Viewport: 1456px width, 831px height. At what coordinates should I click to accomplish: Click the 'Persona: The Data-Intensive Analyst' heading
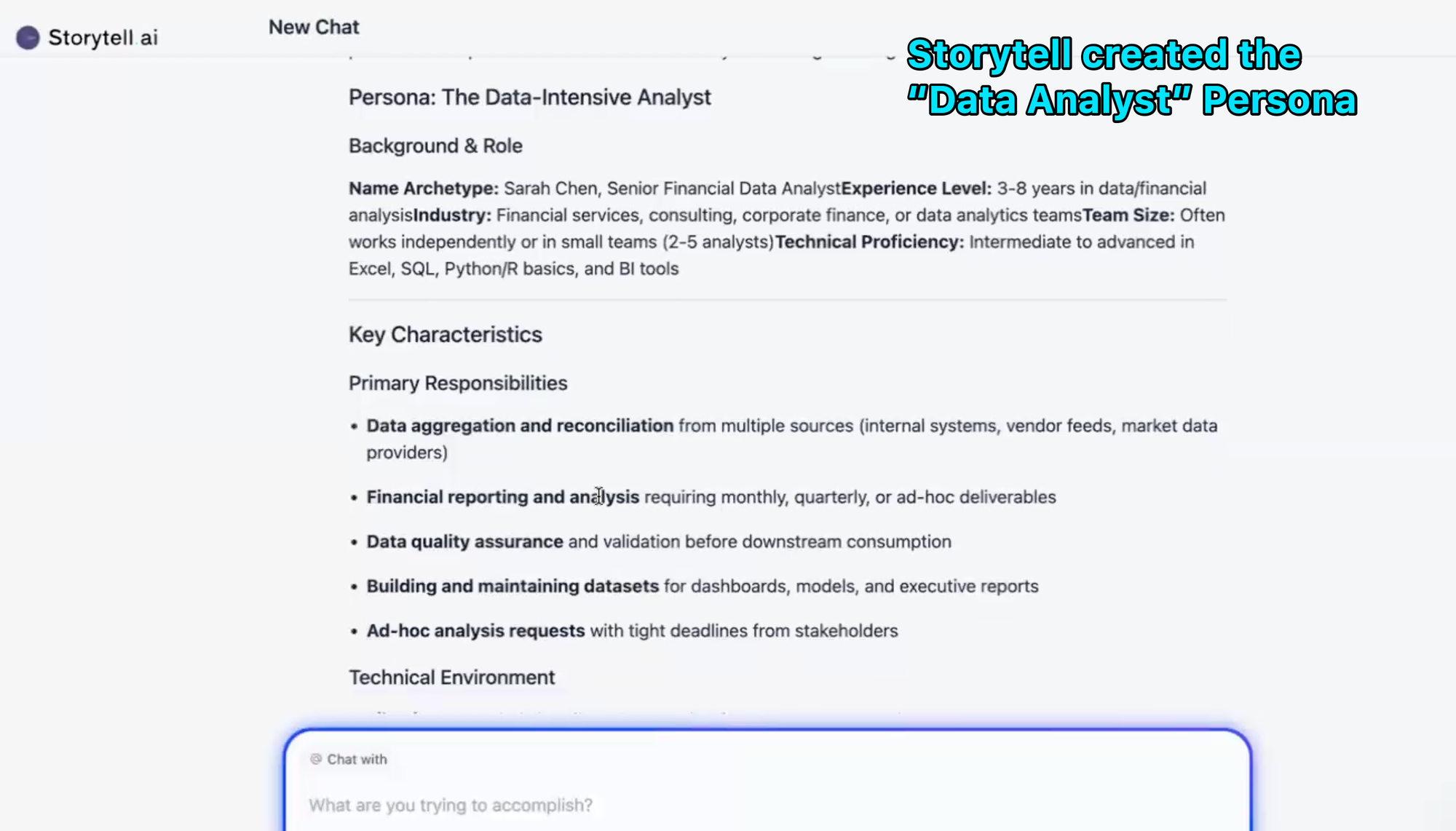[529, 98]
